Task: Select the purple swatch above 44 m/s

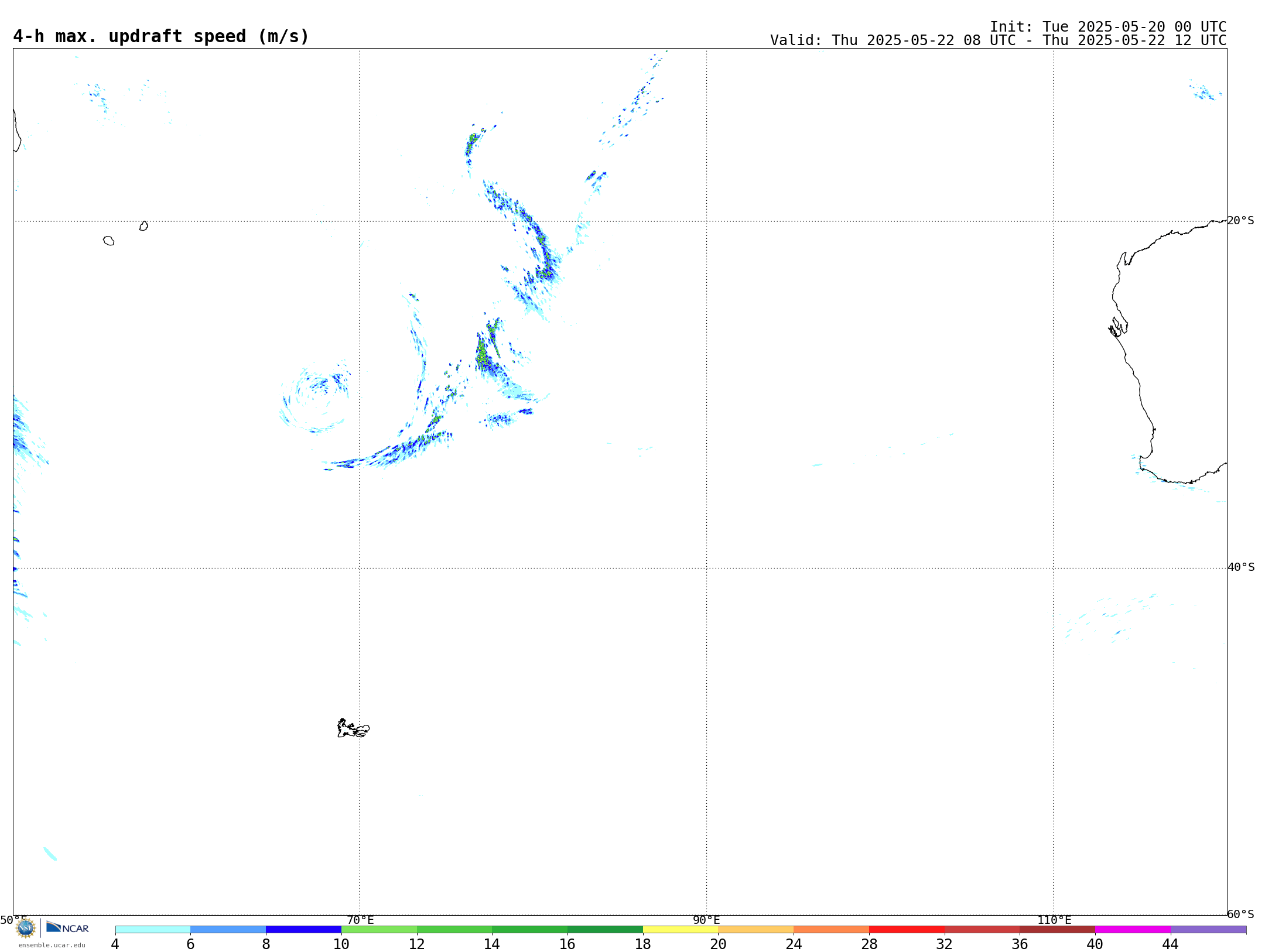Action: [x=1208, y=930]
